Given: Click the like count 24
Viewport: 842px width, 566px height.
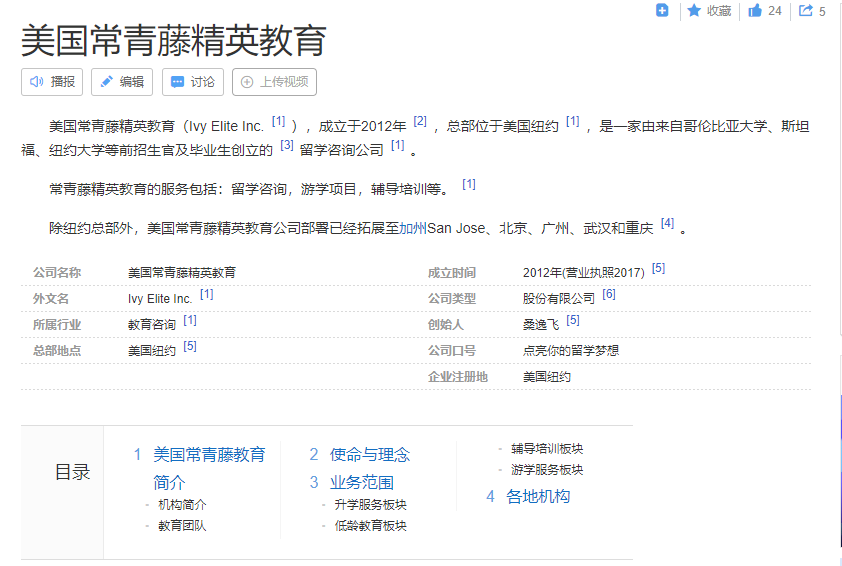Looking at the screenshot, I should 775,11.
